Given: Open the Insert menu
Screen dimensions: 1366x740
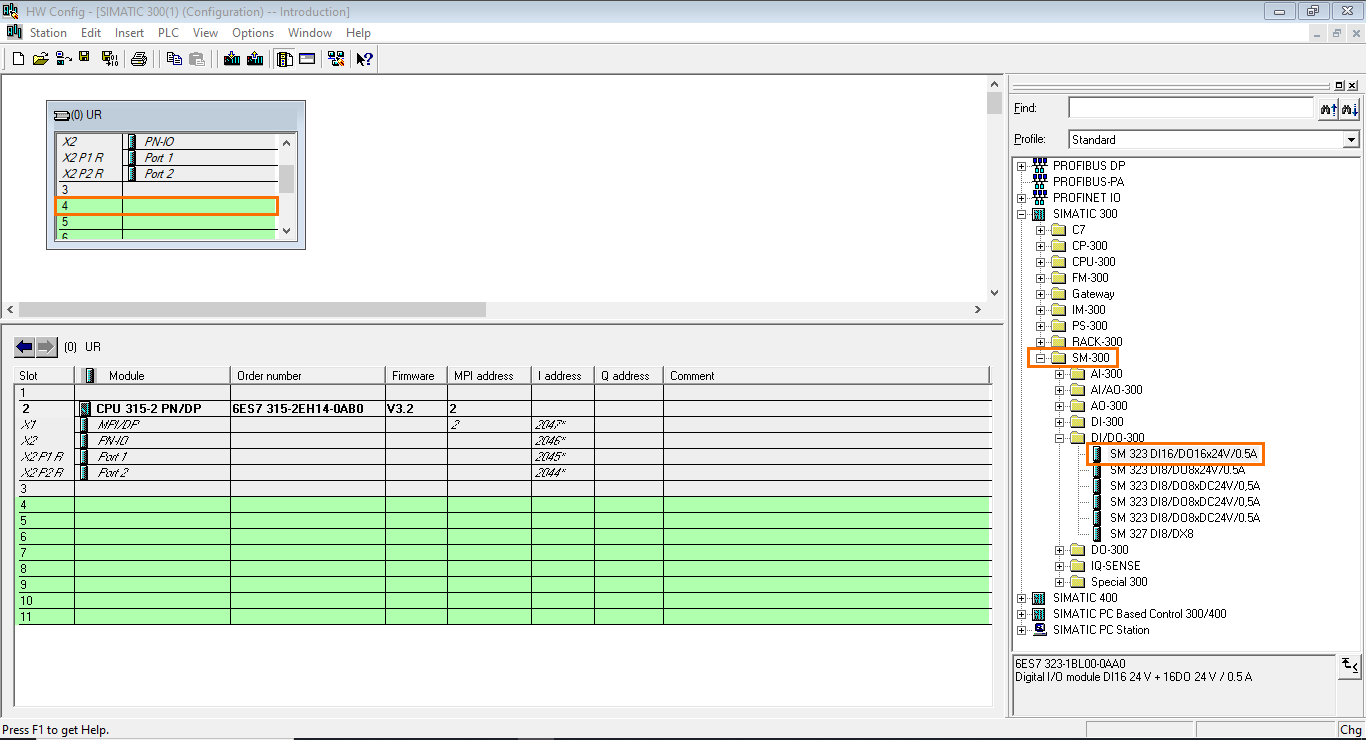Looking at the screenshot, I should (129, 33).
